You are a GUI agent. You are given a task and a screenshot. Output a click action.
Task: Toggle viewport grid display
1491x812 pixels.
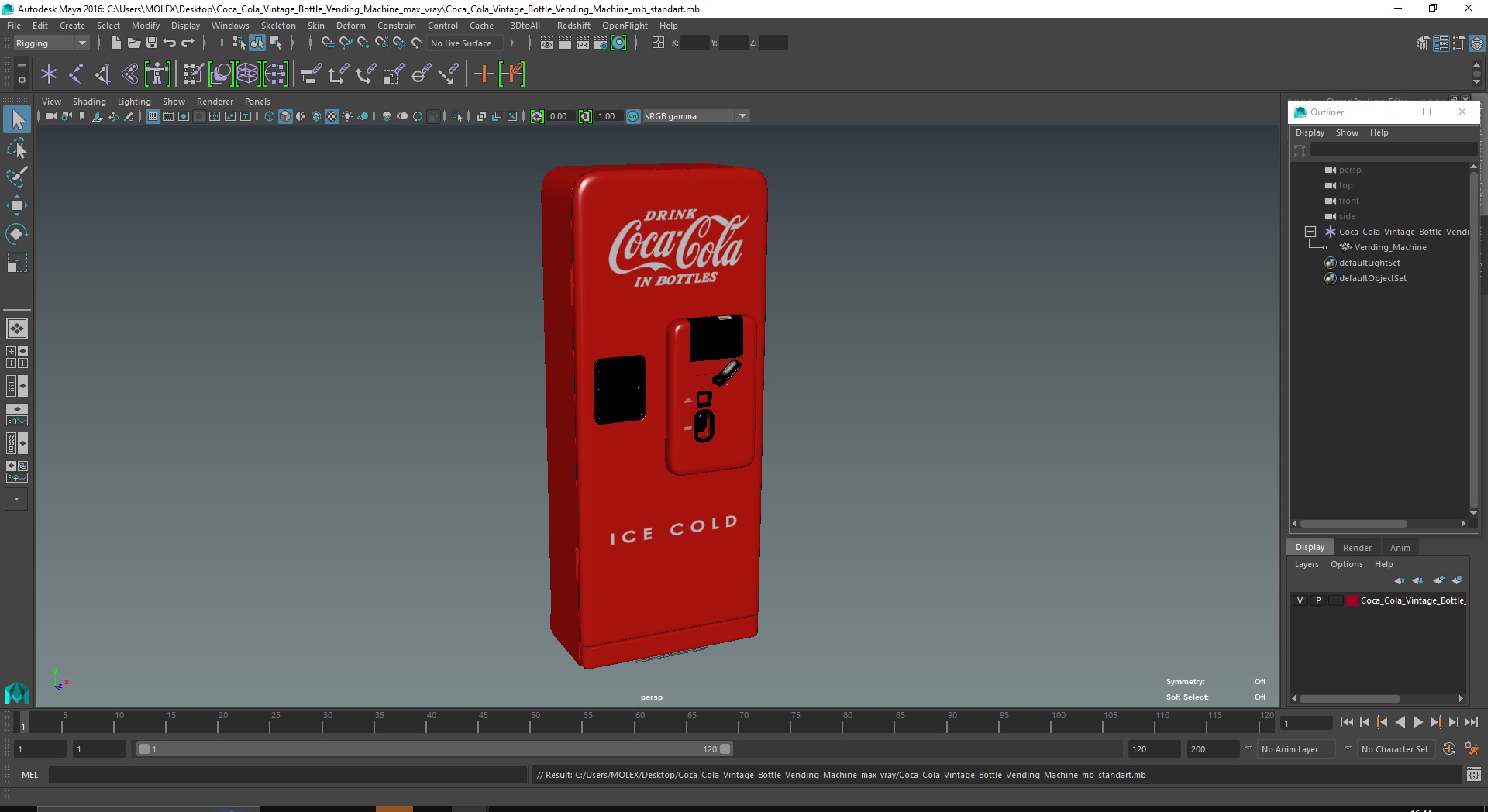tap(153, 116)
